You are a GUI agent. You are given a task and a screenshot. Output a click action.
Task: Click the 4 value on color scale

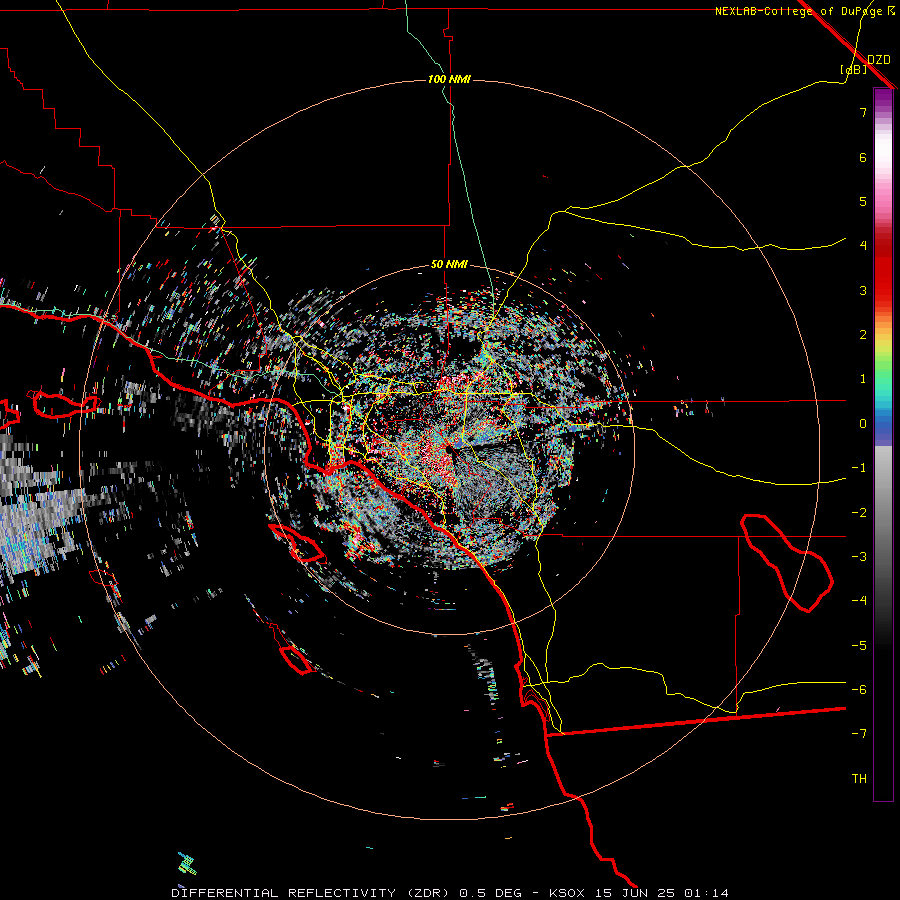click(863, 246)
